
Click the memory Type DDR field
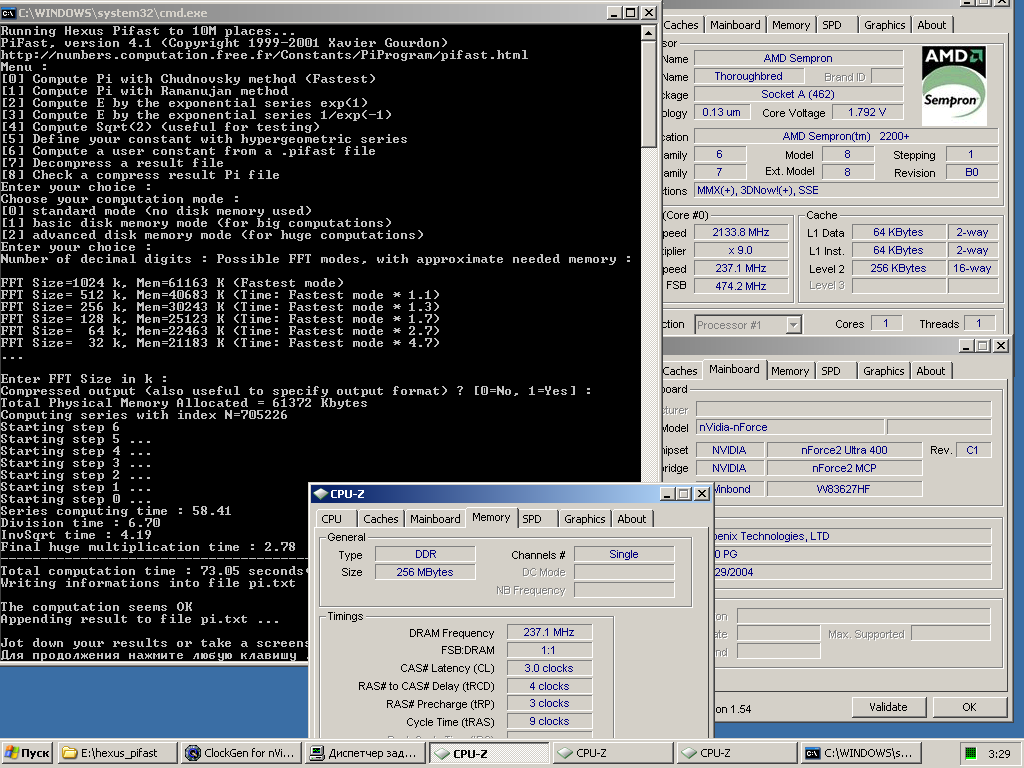(x=425, y=554)
